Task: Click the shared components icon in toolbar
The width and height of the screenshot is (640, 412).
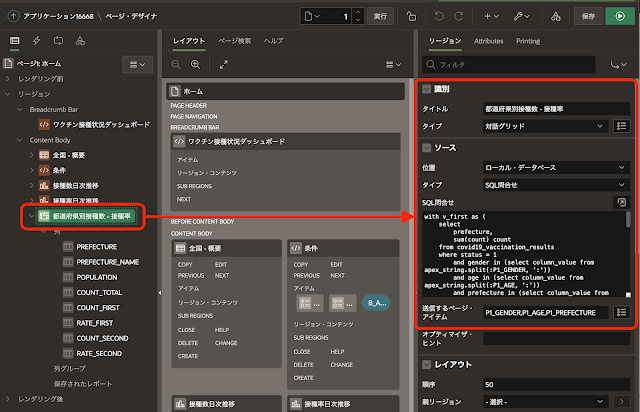Action: pos(556,16)
